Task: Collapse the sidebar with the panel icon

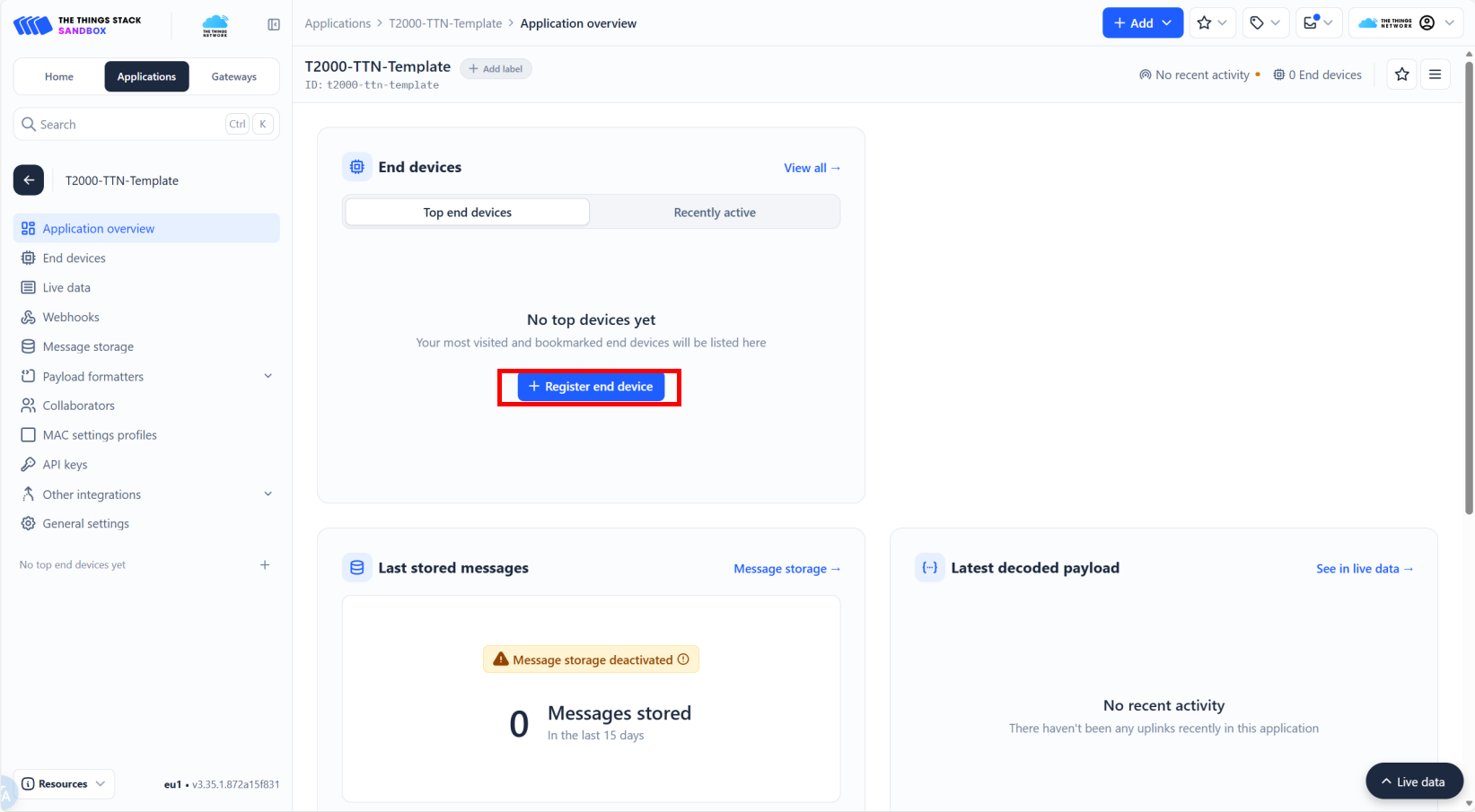Action: (x=274, y=24)
